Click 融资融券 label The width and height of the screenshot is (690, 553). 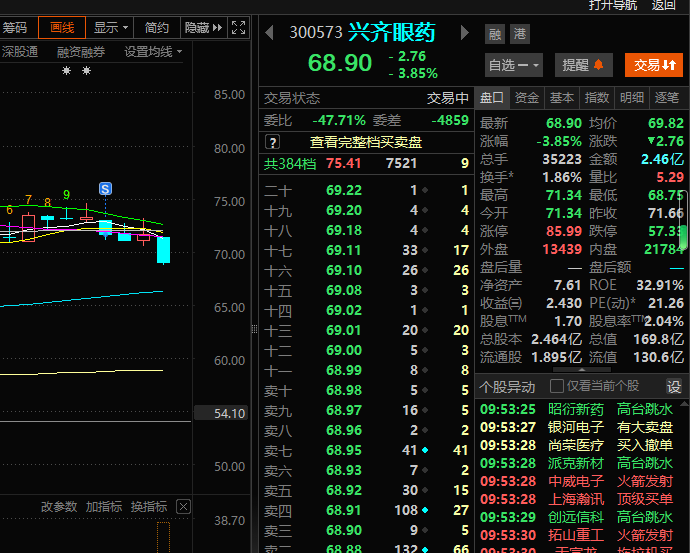[81, 52]
